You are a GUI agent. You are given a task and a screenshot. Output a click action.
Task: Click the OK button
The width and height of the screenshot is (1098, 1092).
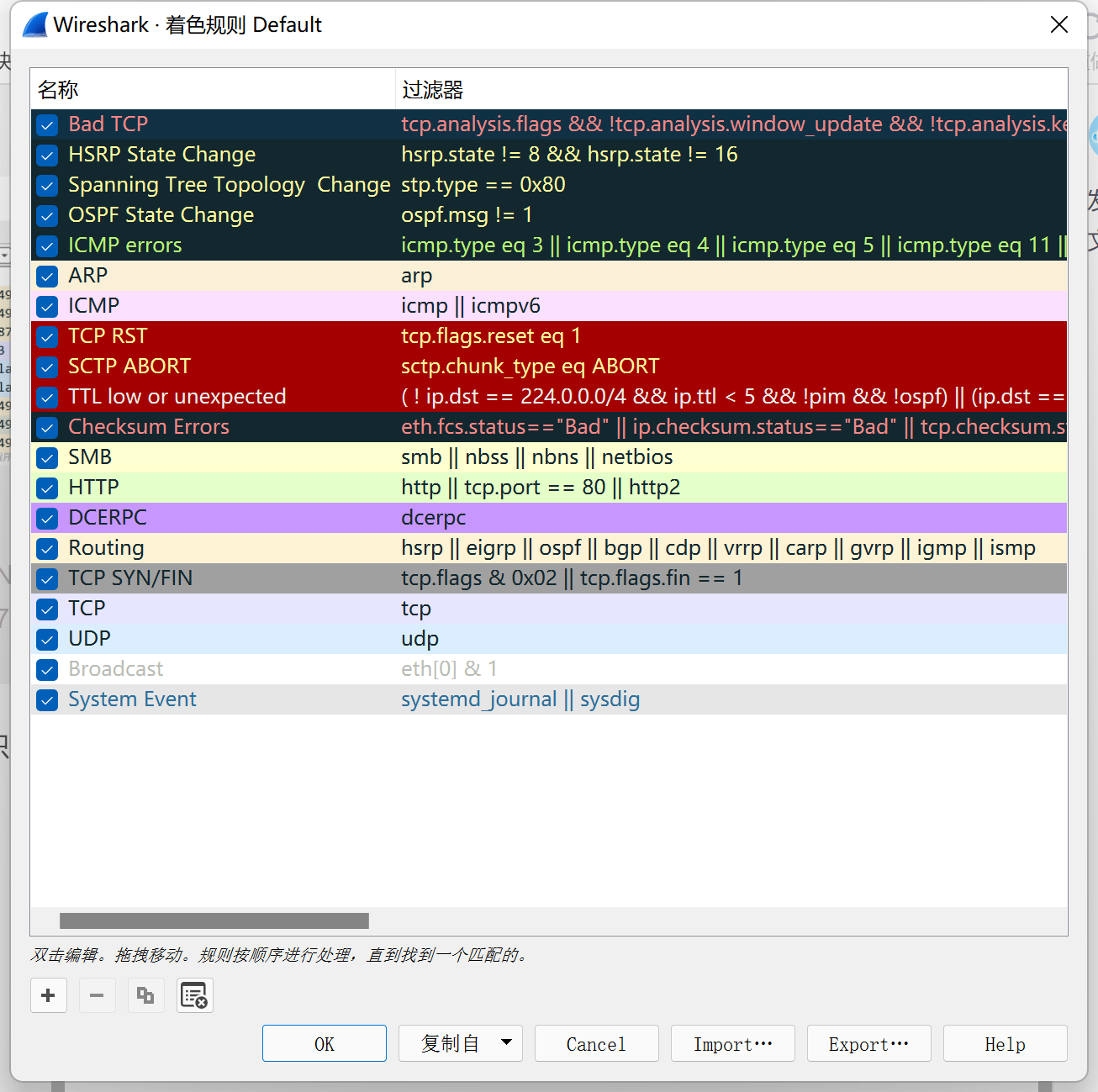pyautogui.click(x=324, y=1043)
